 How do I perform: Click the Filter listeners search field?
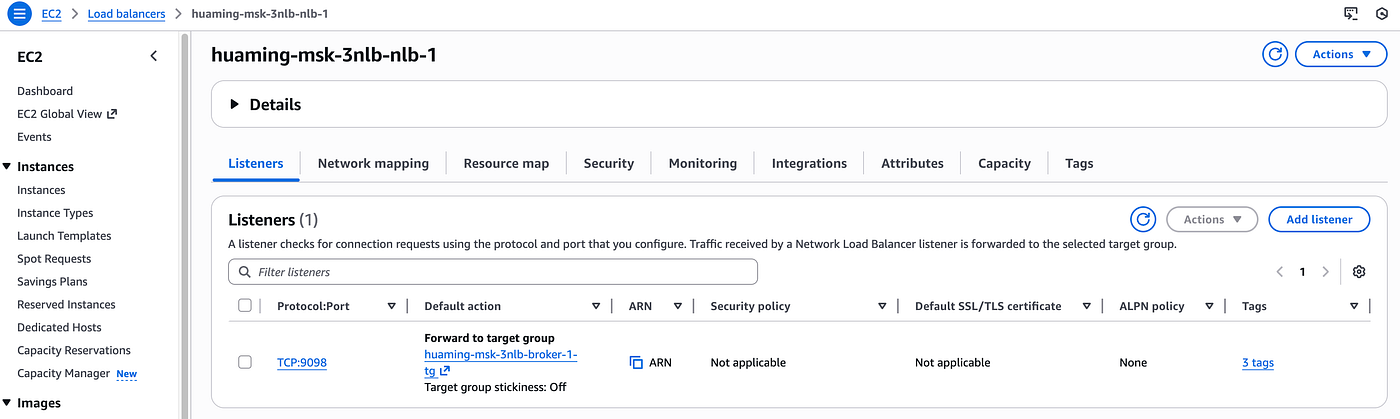coord(493,272)
